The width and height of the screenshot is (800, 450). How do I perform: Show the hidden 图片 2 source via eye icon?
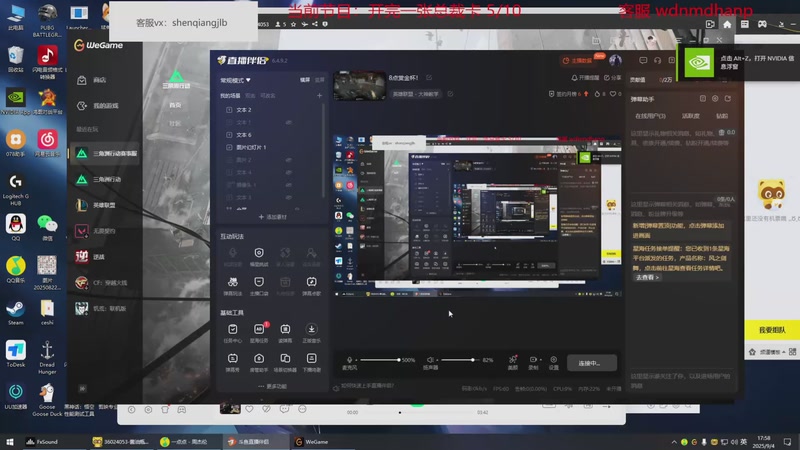(289, 160)
